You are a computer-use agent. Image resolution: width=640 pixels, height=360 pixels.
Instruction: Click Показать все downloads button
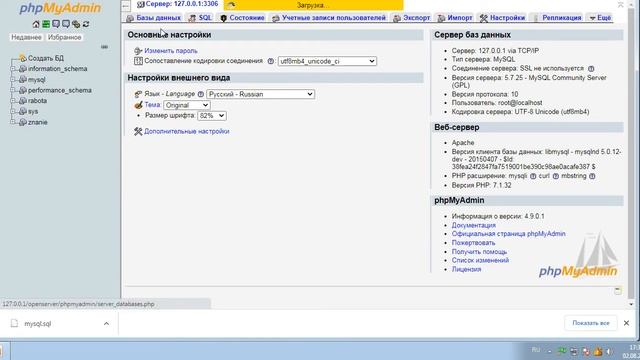coord(591,323)
